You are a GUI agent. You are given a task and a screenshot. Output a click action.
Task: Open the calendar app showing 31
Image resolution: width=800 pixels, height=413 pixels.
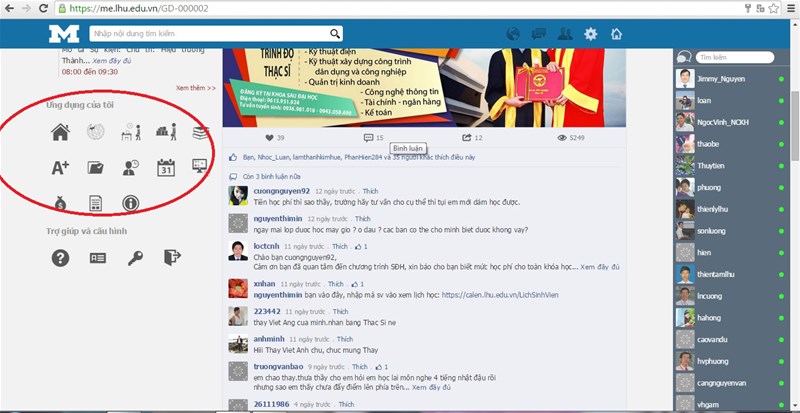165,167
